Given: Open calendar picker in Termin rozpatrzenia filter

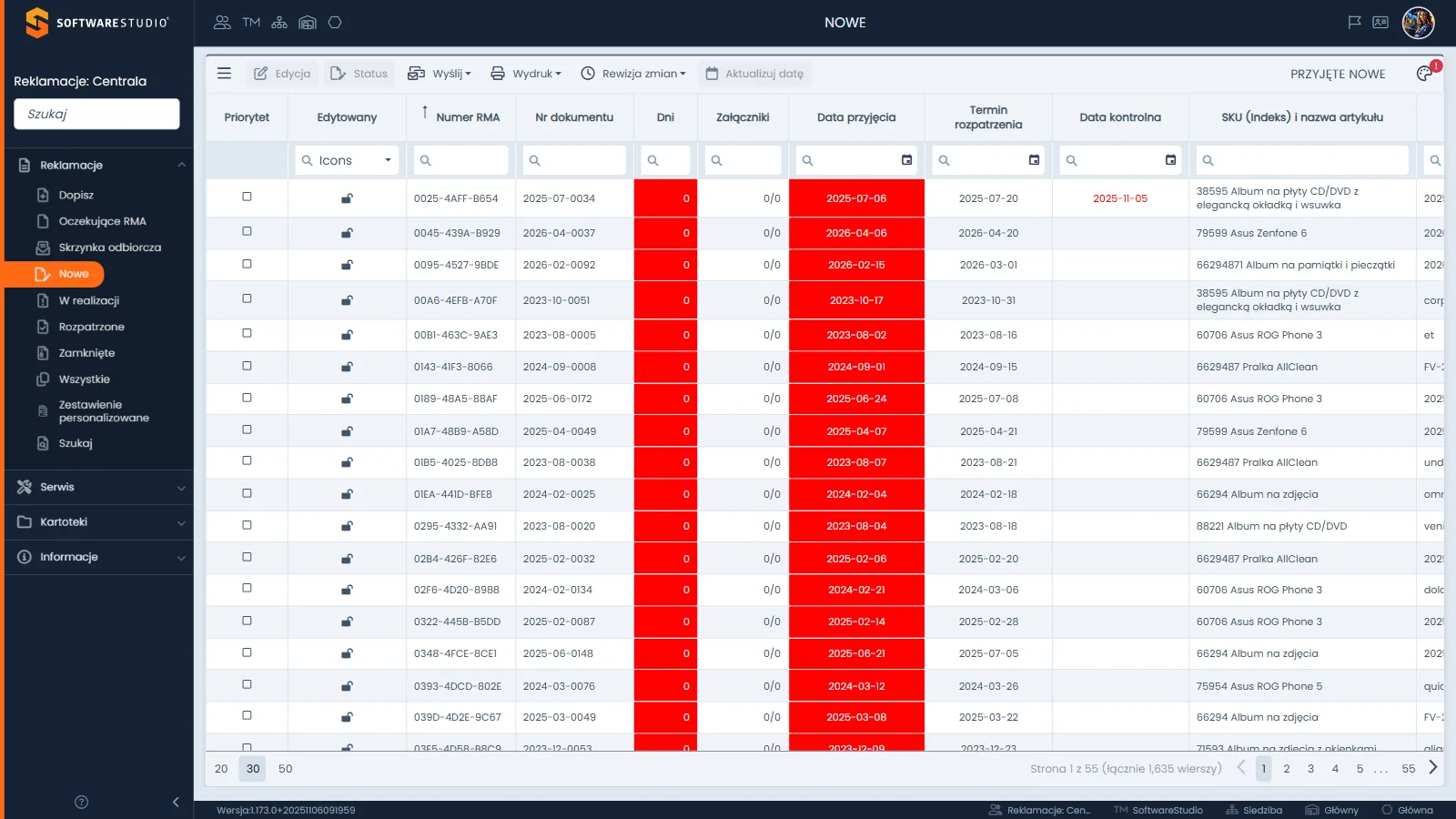Looking at the screenshot, I should click(x=1034, y=160).
